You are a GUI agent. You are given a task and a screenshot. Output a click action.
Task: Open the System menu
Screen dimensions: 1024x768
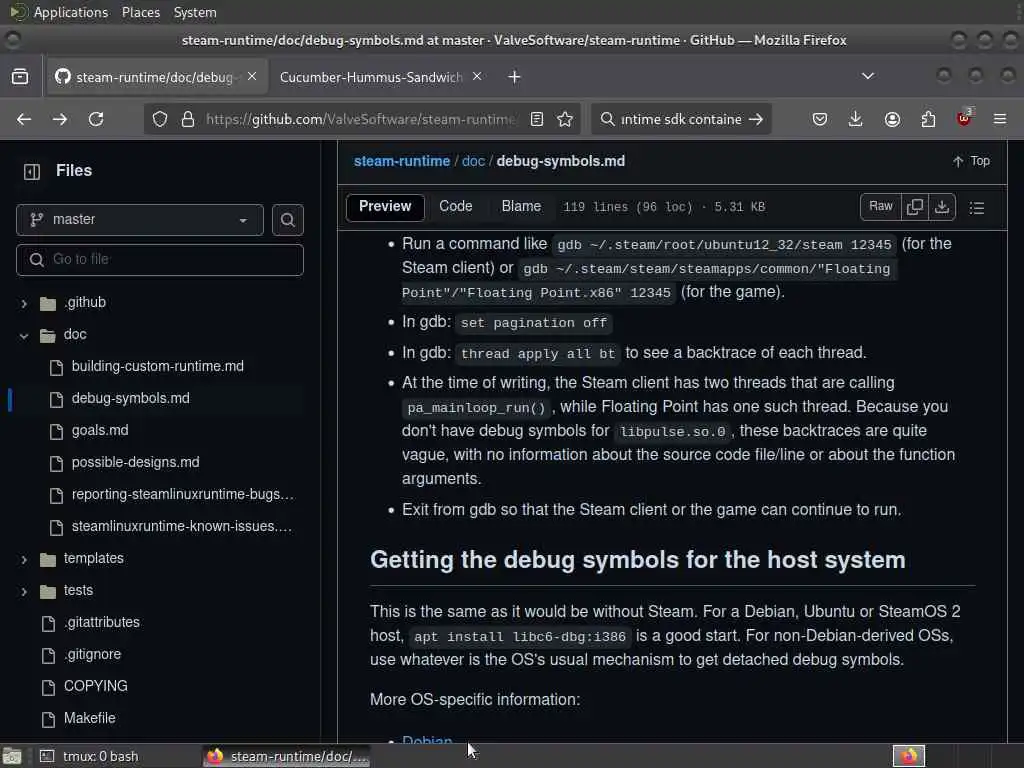coord(195,12)
